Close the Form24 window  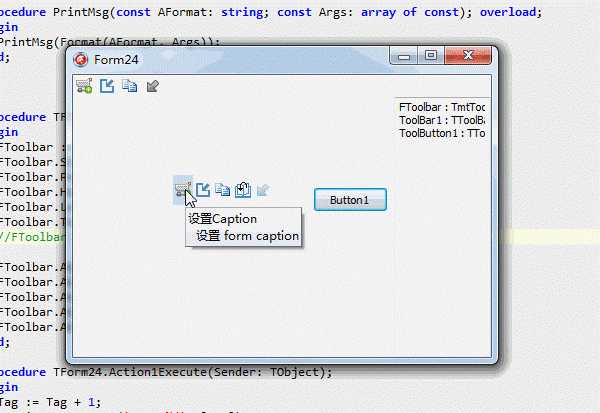468,56
